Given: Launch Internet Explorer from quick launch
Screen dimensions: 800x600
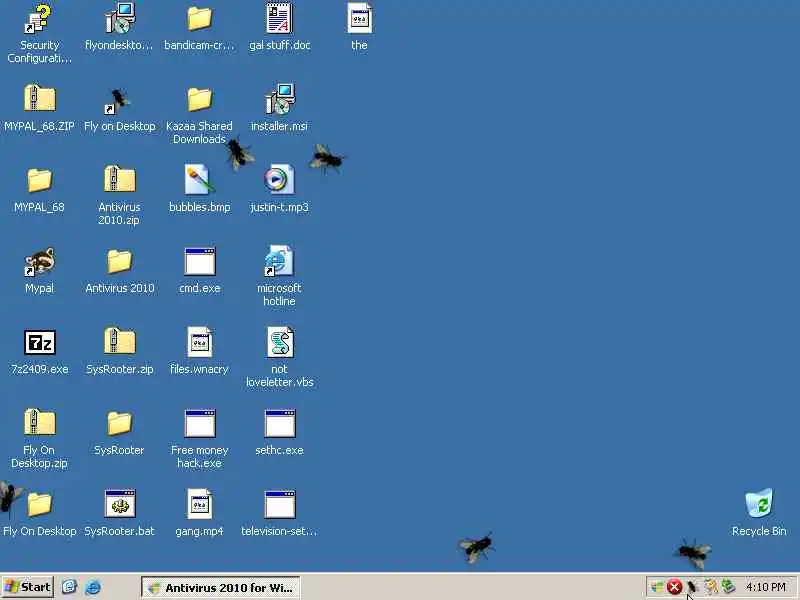Looking at the screenshot, I should 93,587.
